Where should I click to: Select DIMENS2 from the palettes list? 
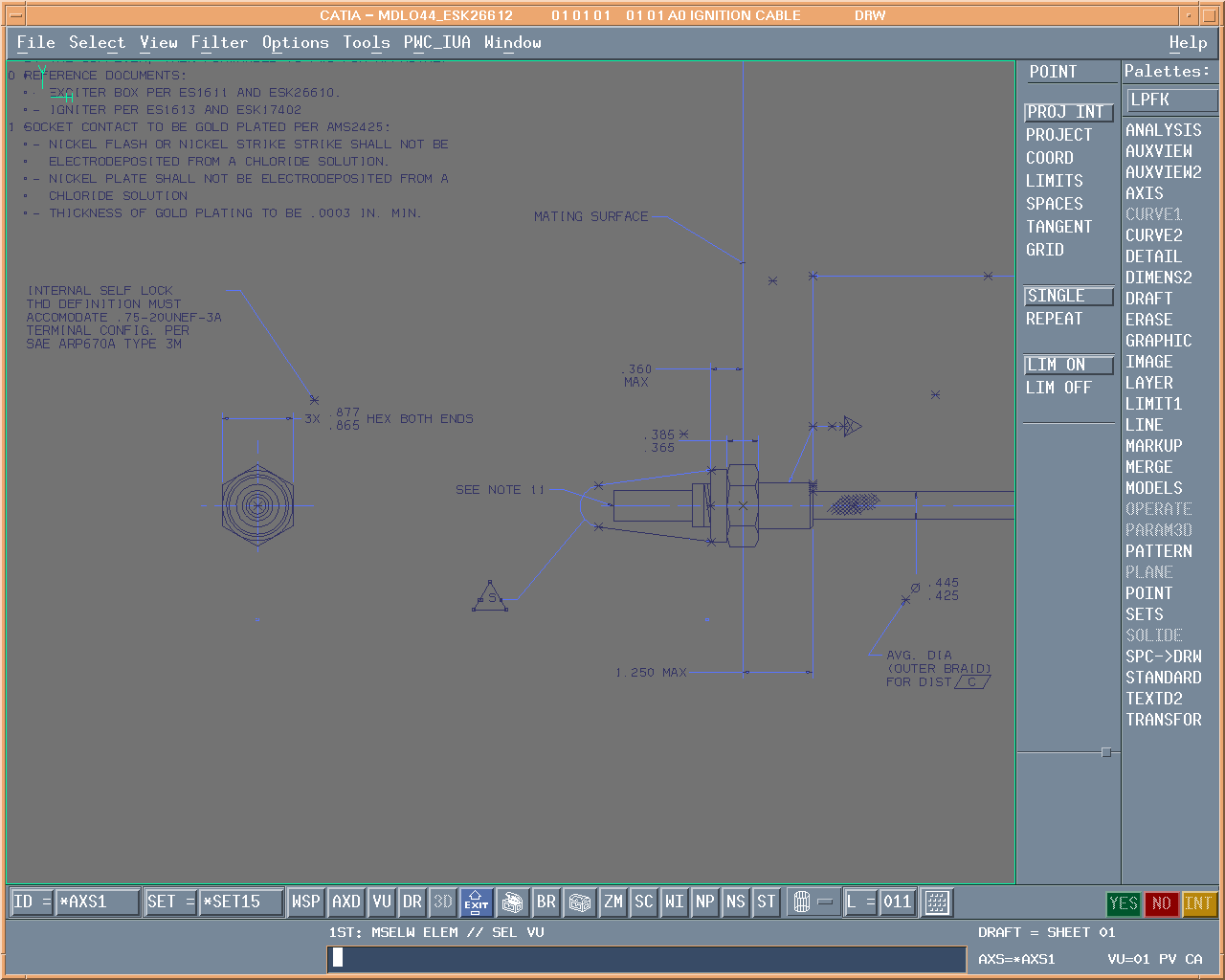tap(1158, 278)
